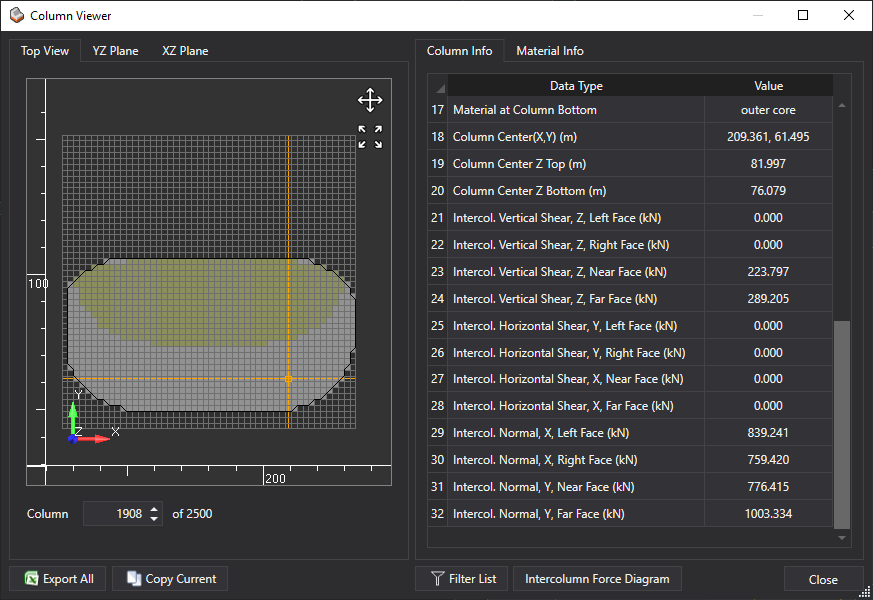Click value 76.079
Image resolution: width=873 pixels, height=600 pixels.
point(768,190)
